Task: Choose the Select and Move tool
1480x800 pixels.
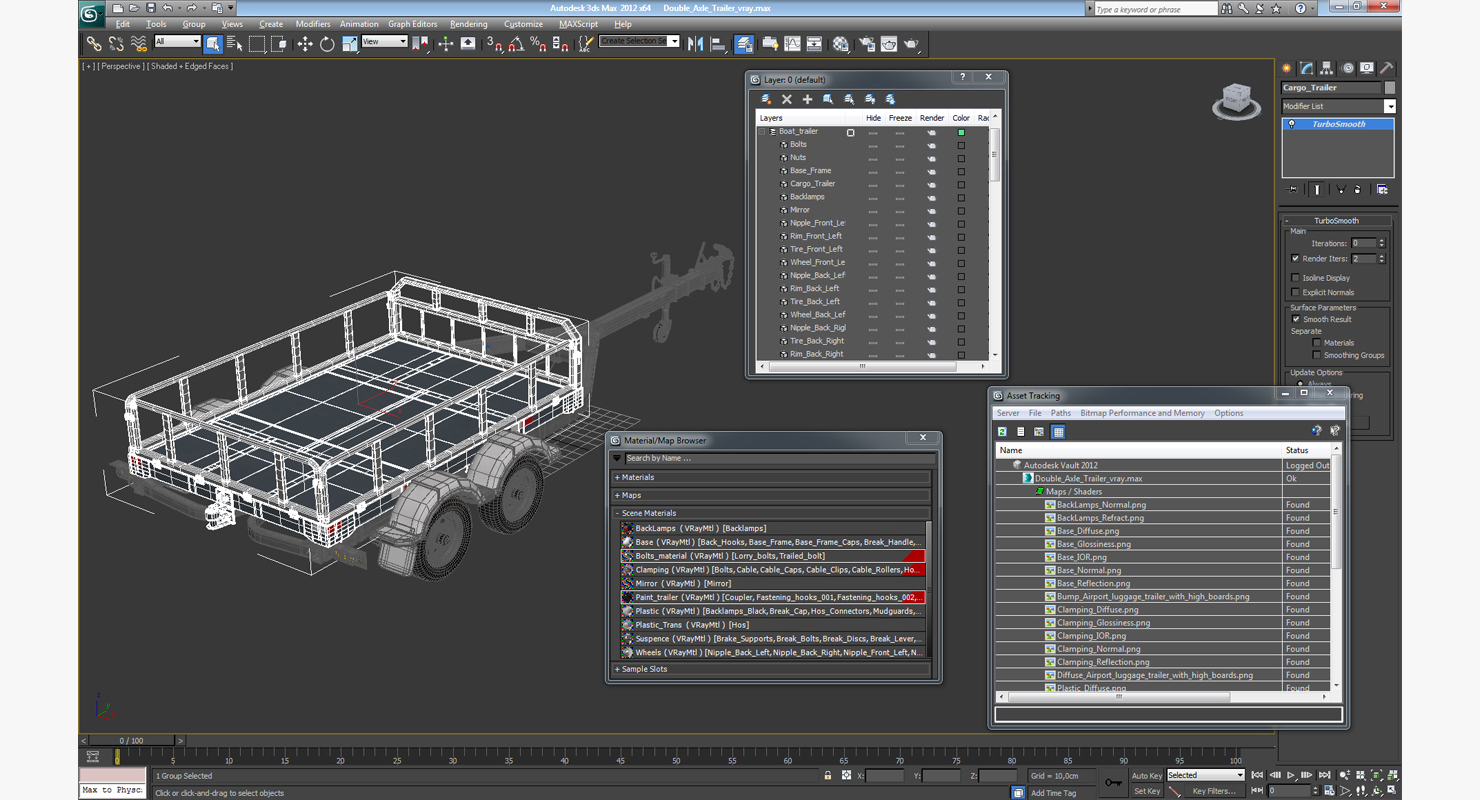Action: [x=305, y=44]
